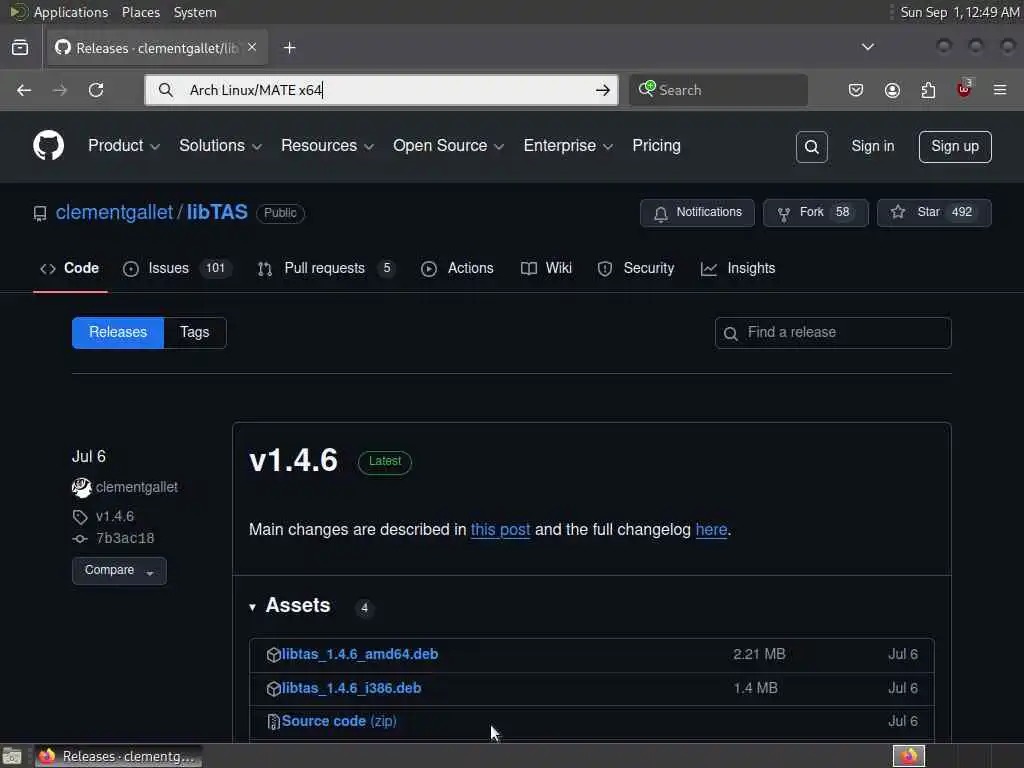
Task: Open the extensions puzzle icon
Action: click(x=928, y=90)
